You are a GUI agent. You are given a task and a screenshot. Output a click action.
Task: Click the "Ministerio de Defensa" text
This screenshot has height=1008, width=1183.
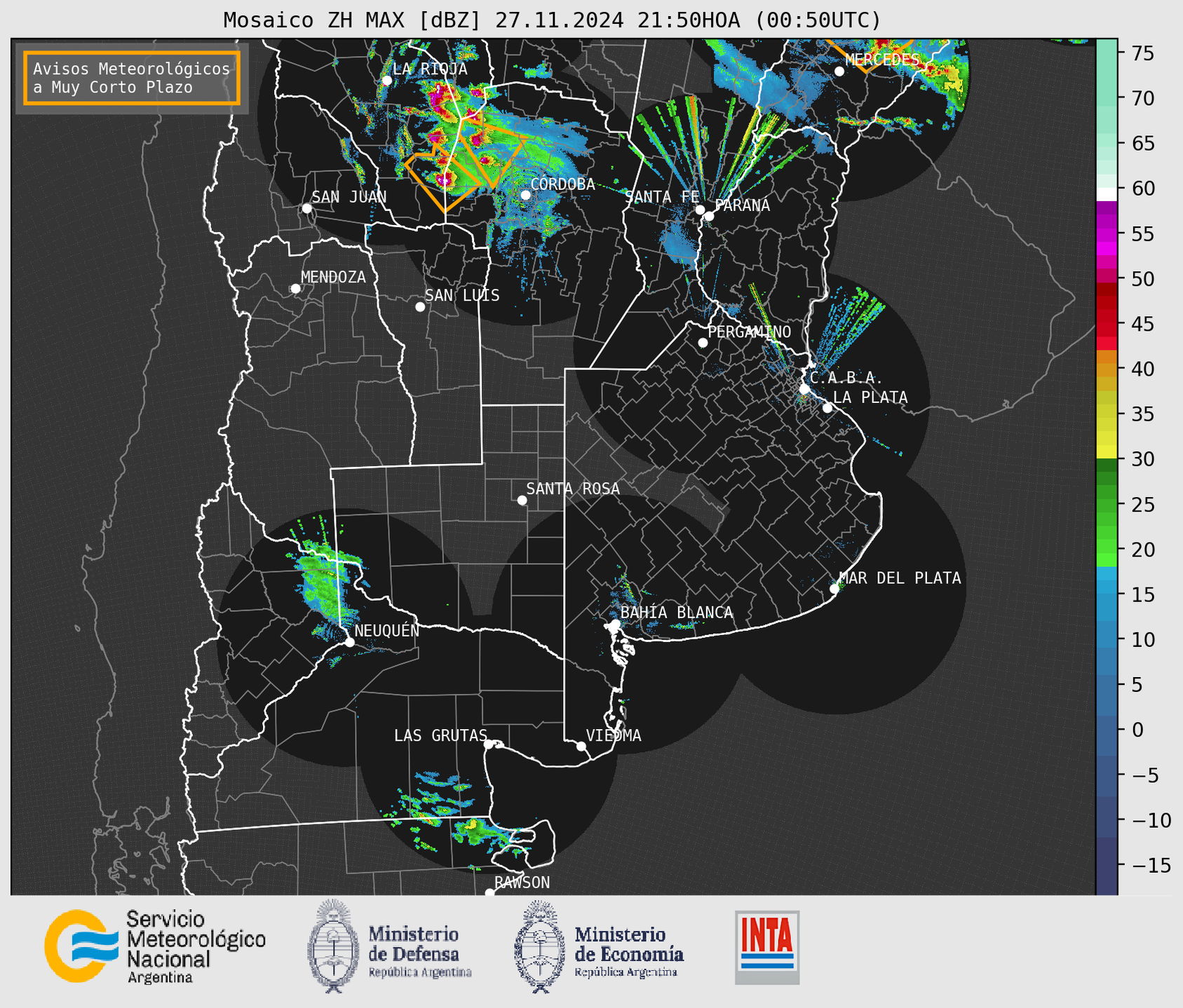(414, 944)
